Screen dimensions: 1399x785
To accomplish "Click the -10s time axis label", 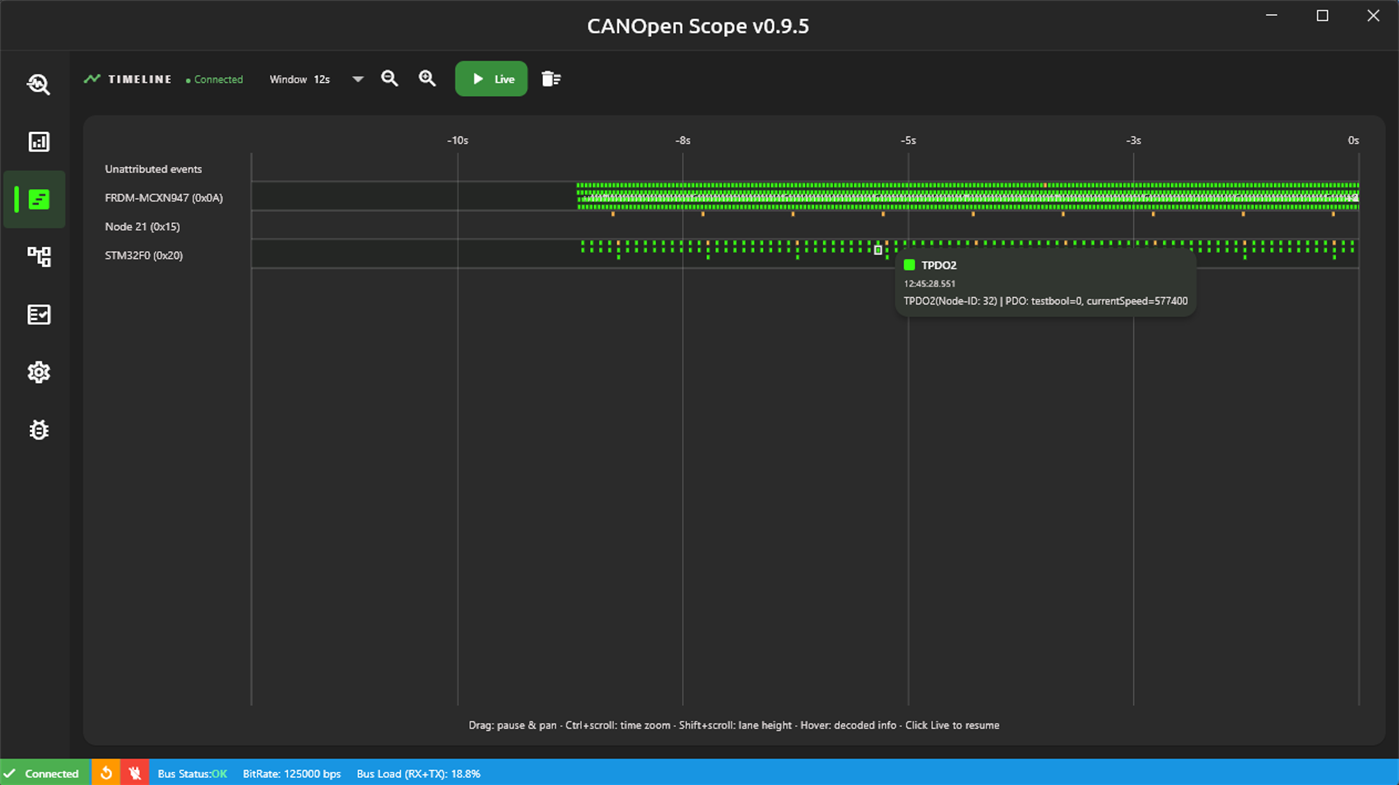I will coord(457,141).
